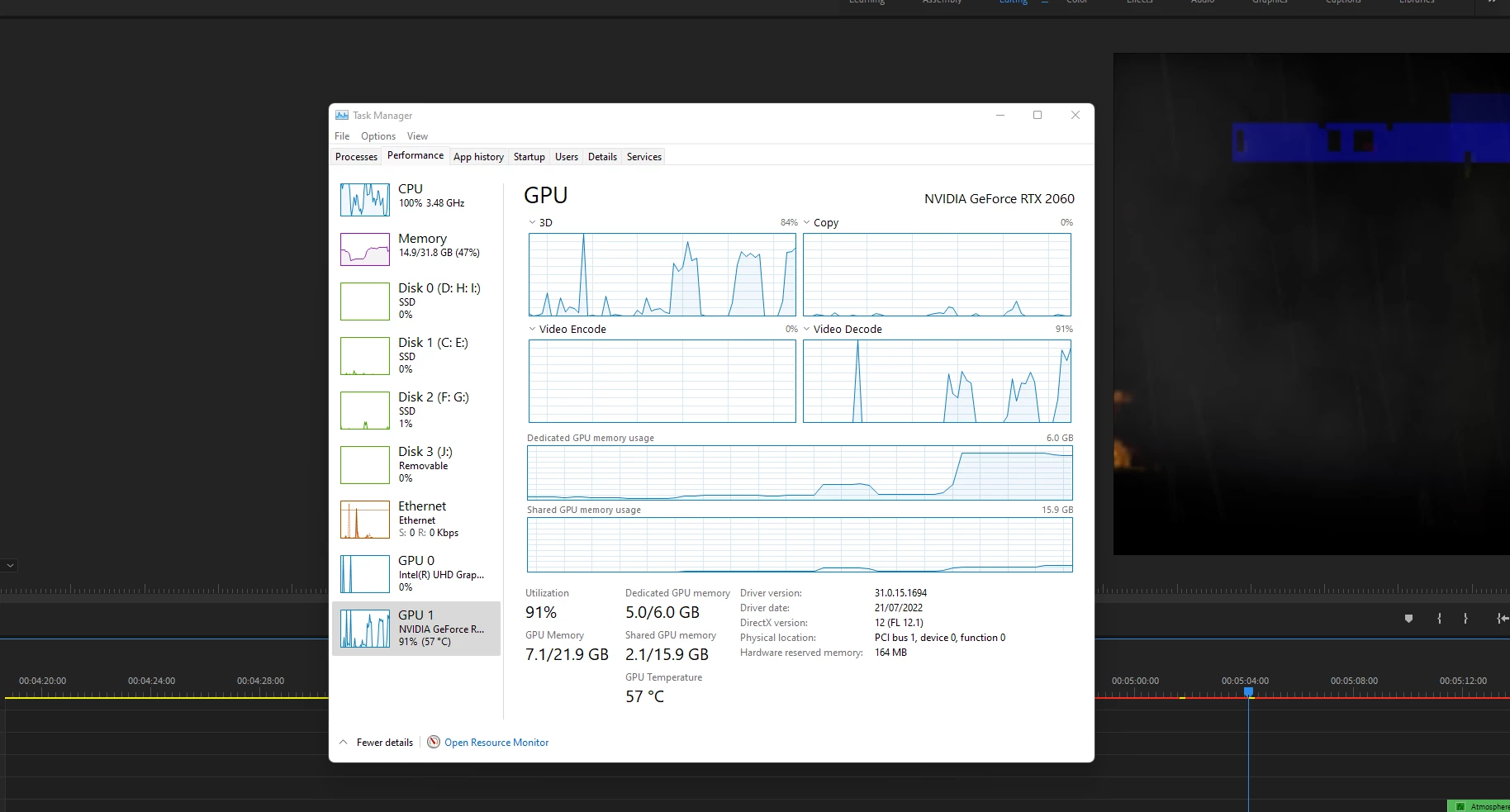The height and width of the screenshot is (812, 1510).
Task: Click the NVIDIA GeForce RTX 2060 heading
Action: coord(1000,199)
